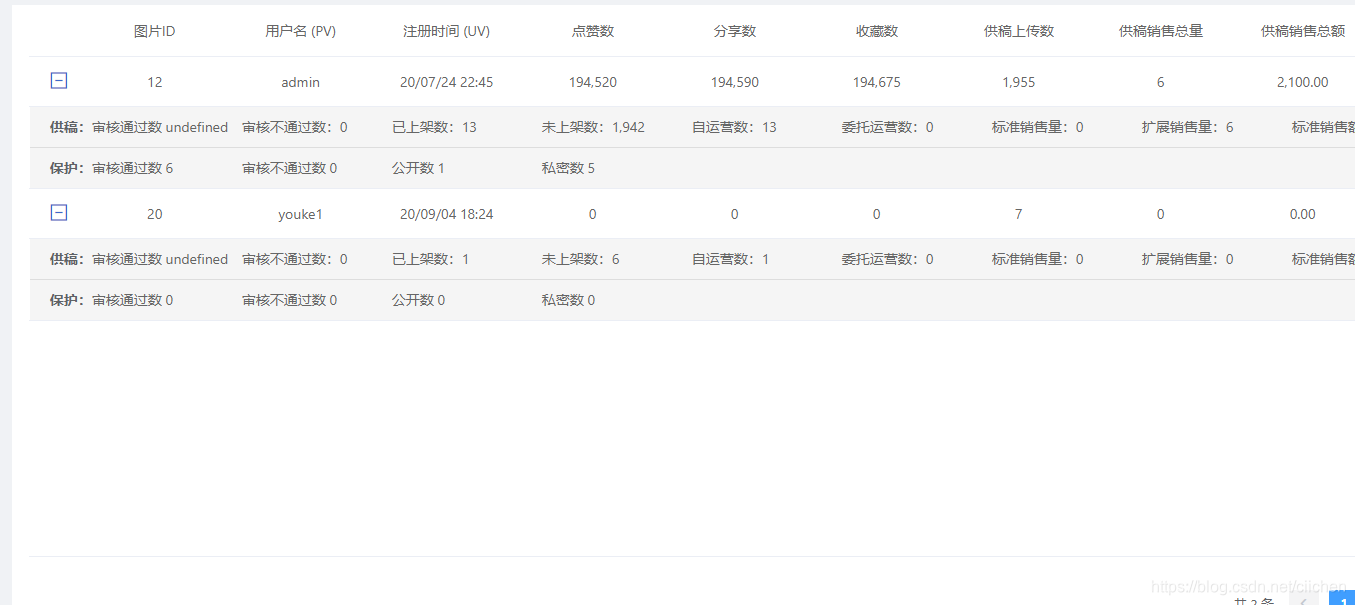Click the 分享数 column header
The height and width of the screenshot is (605, 1355).
735,31
